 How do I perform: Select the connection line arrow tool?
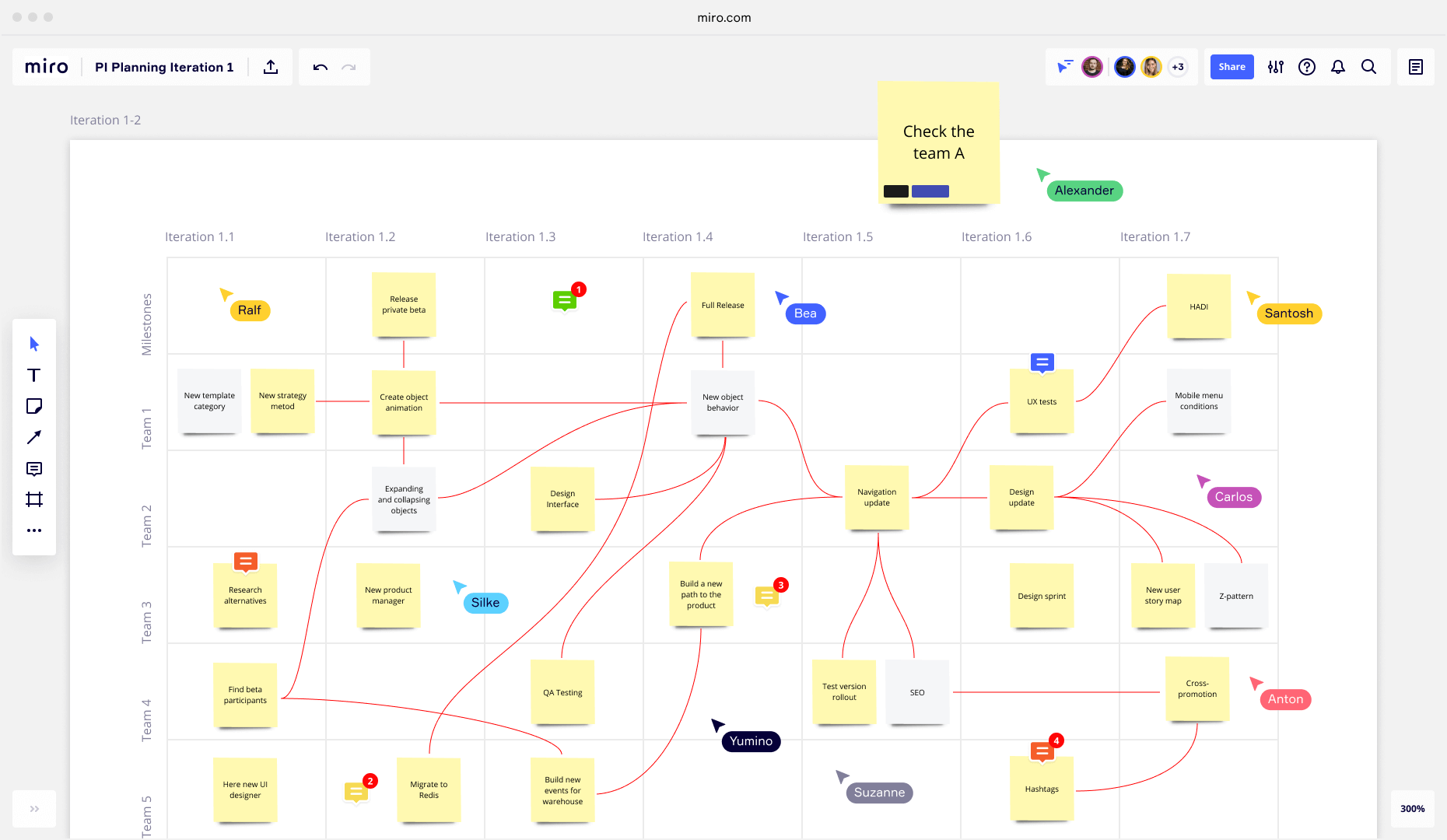(x=34, y=437)
